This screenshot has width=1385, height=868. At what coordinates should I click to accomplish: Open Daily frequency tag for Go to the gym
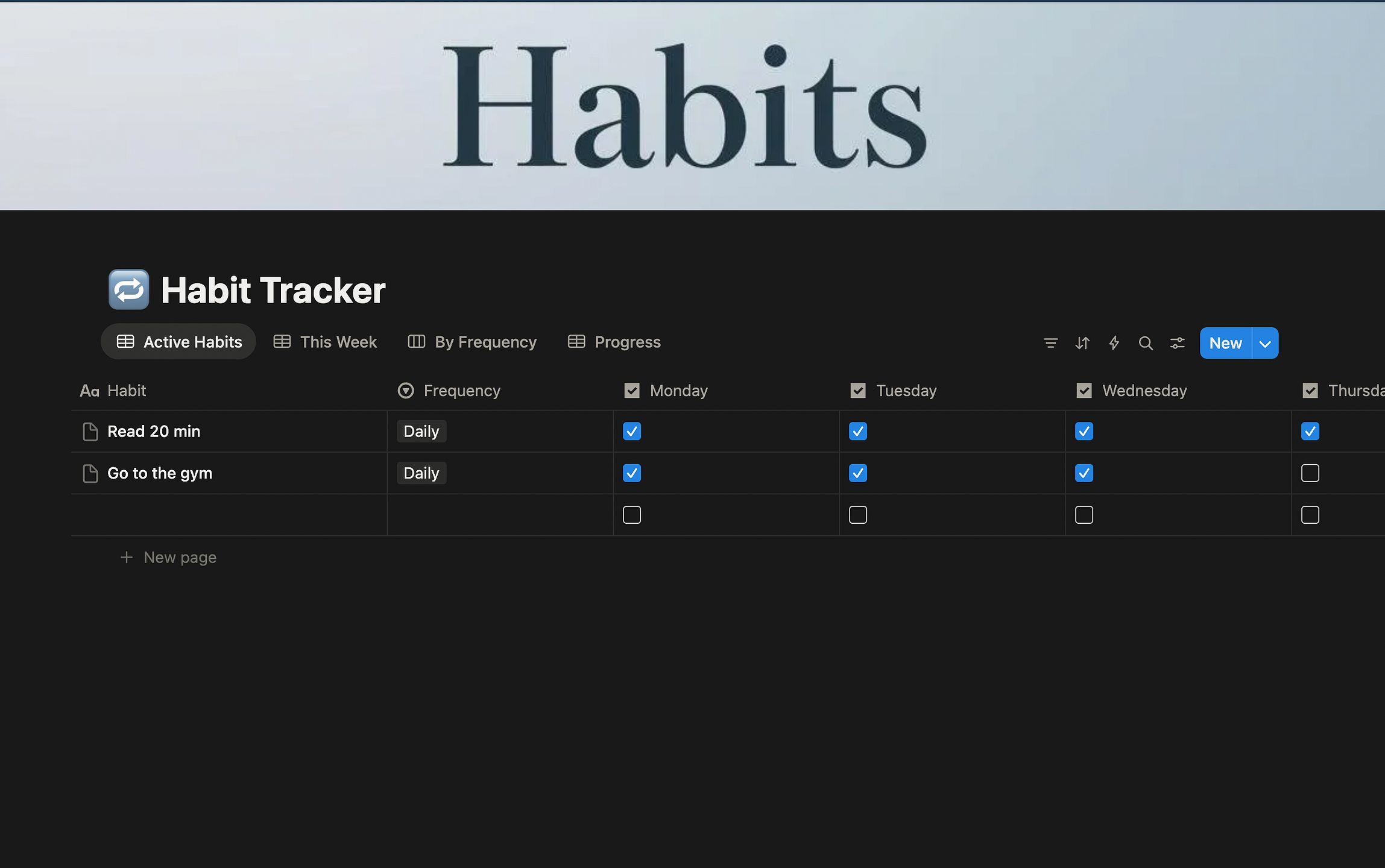421,473
